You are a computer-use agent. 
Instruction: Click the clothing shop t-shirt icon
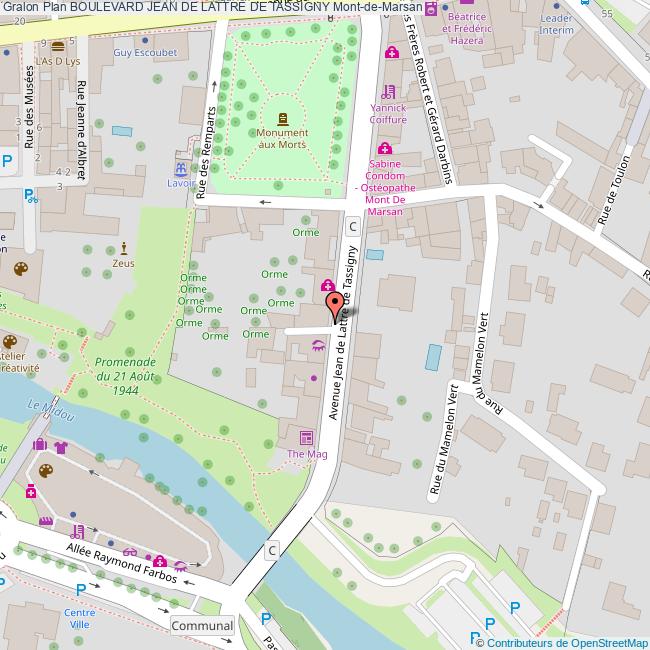[x=61, y=448]
